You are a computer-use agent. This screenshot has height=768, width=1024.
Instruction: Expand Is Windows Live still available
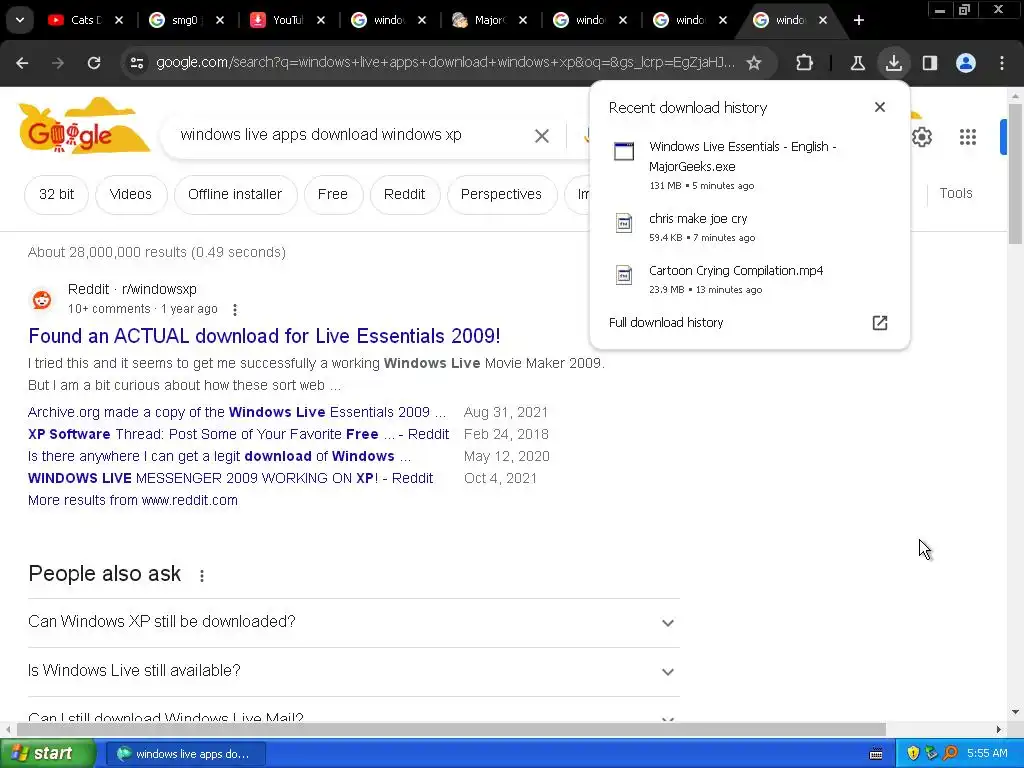pyautogui.click(x=353, y=671)
